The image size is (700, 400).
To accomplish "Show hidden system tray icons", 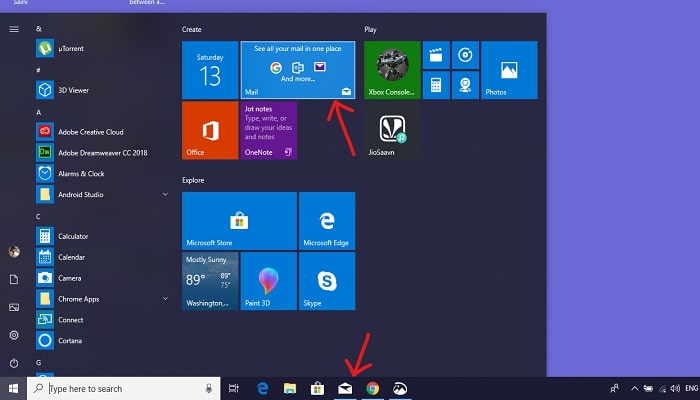I will (x=634, y=388).
